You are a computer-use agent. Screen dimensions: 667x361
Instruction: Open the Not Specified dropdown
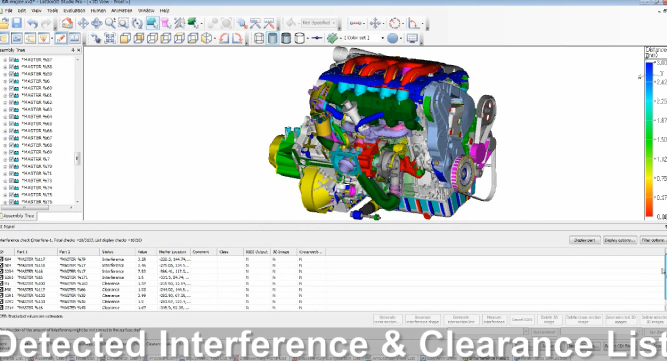point(319,23)
